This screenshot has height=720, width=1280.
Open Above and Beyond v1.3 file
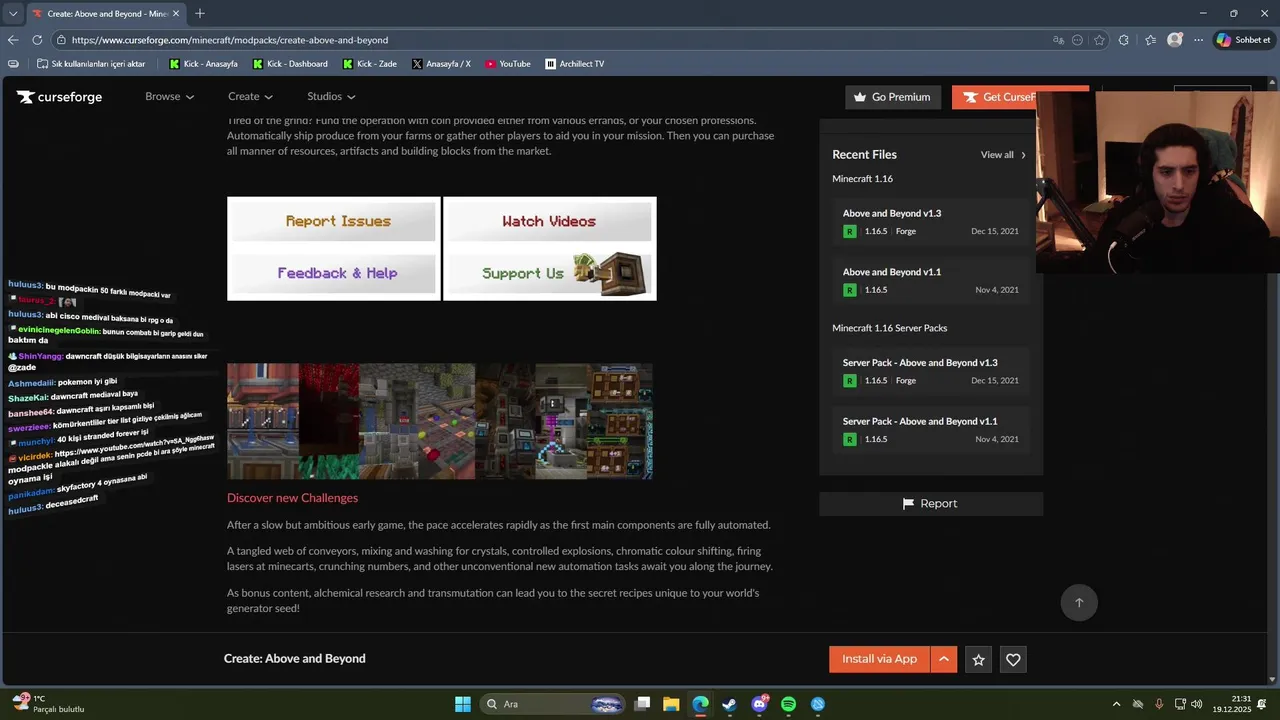tap(892, 213)
